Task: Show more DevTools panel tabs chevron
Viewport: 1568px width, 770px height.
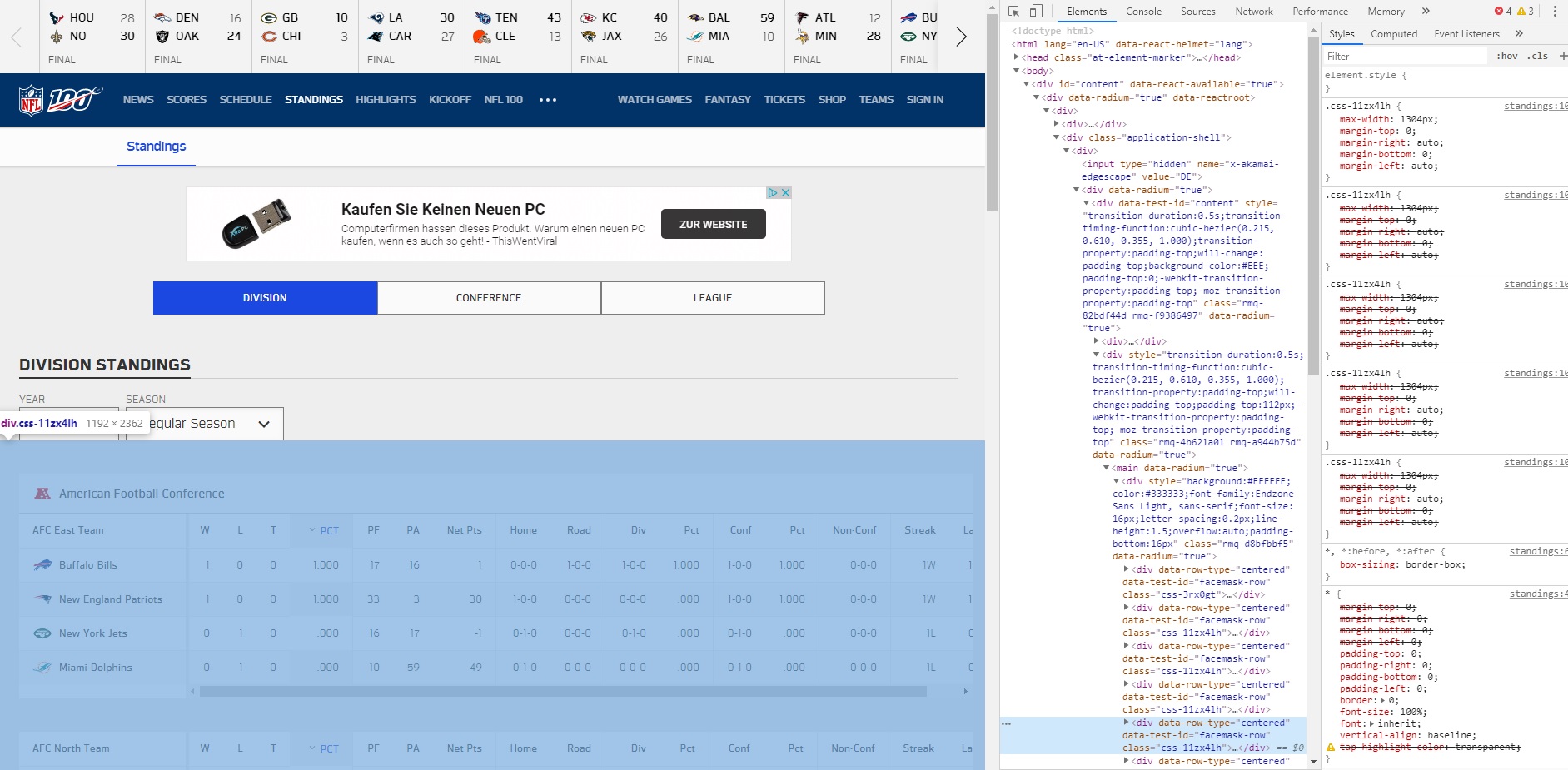Action: (x=1426, y=12)
